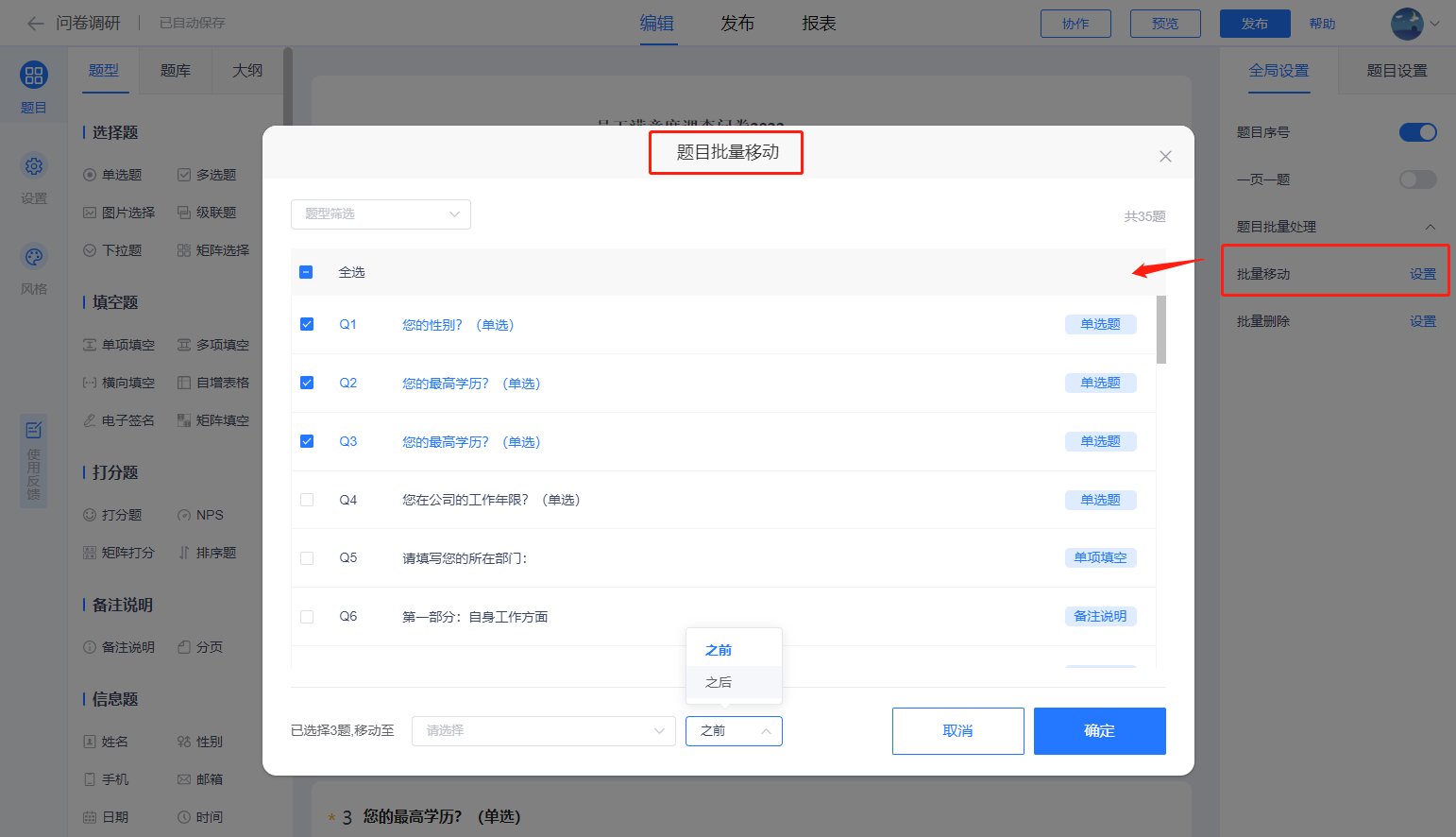Add a 手机 info field
The image size is (1456, 837).
click(106, 779)
